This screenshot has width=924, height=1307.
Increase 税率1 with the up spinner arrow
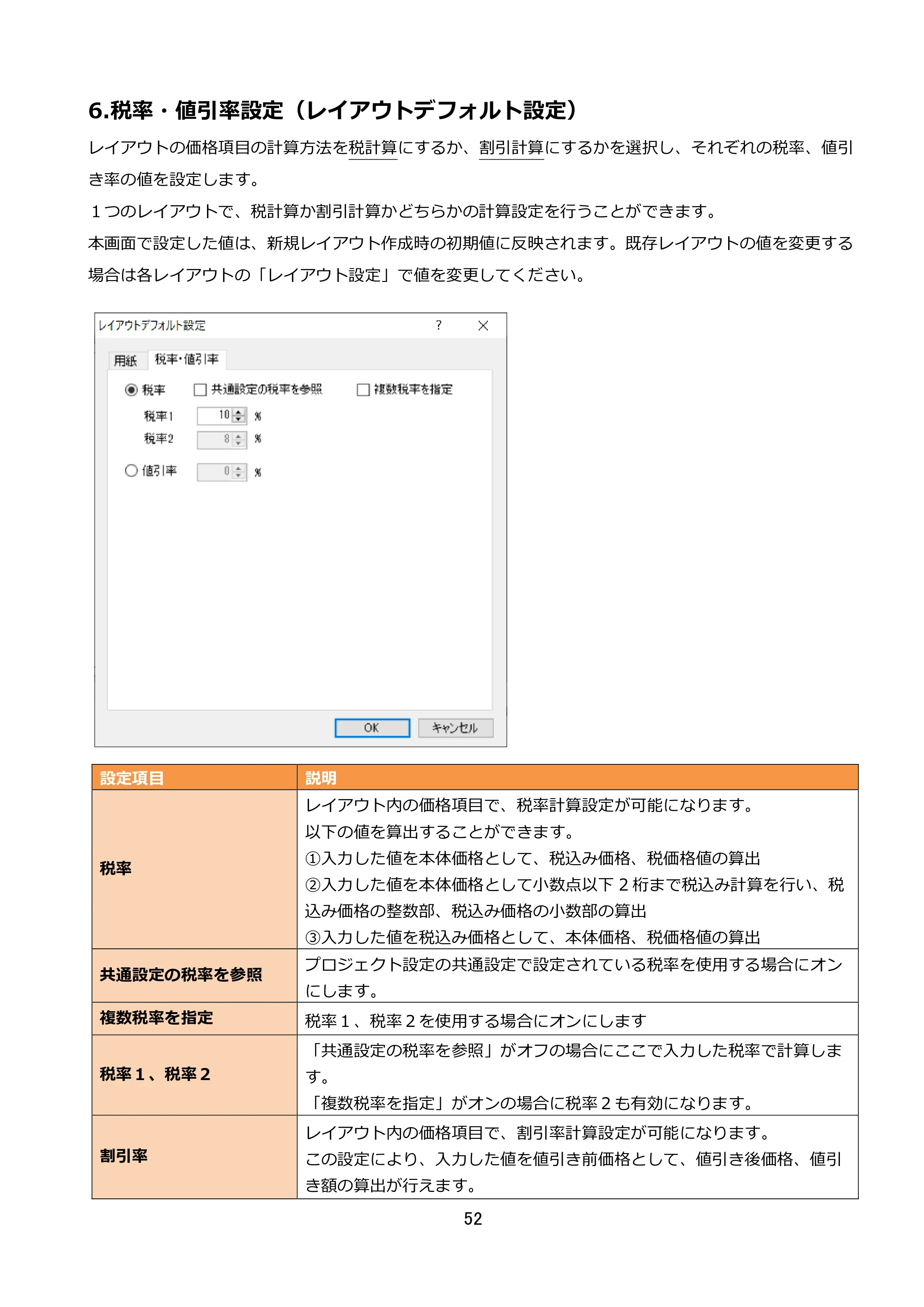pyautogui.click(x=239, y=412)
